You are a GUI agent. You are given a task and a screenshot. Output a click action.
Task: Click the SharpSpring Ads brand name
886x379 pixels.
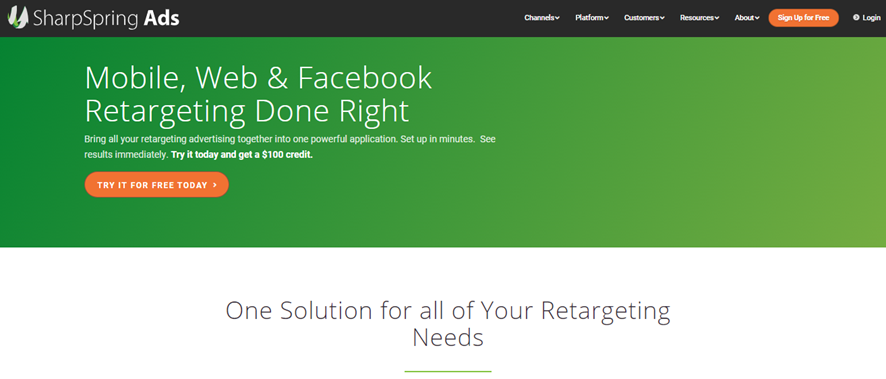(x=106, y=19)
